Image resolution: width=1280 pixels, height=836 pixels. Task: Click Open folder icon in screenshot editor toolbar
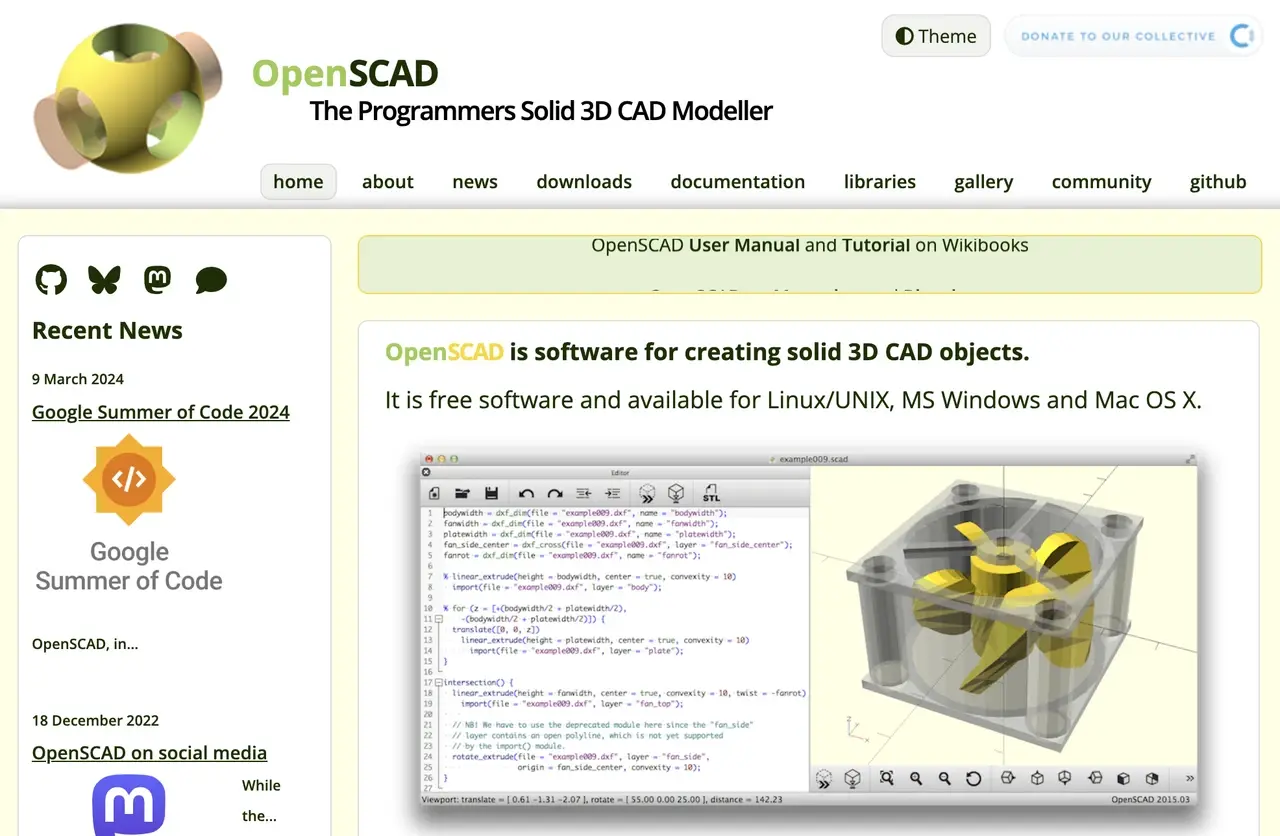pyautogui.click(x=462, y=493)
